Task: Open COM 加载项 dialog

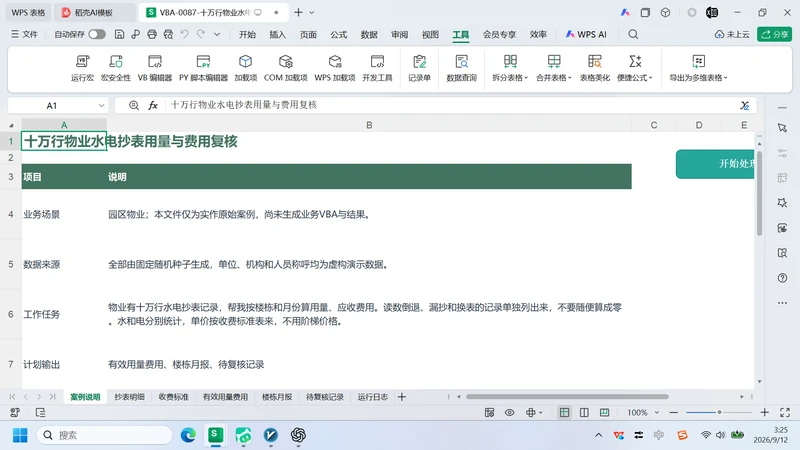Action: point(286,68)
